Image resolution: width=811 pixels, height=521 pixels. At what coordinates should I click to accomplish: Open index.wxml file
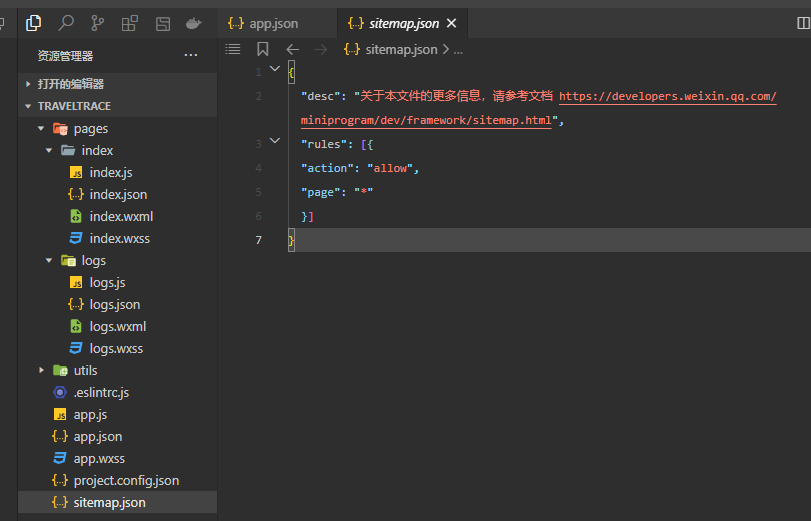click(x=117, y=216)
